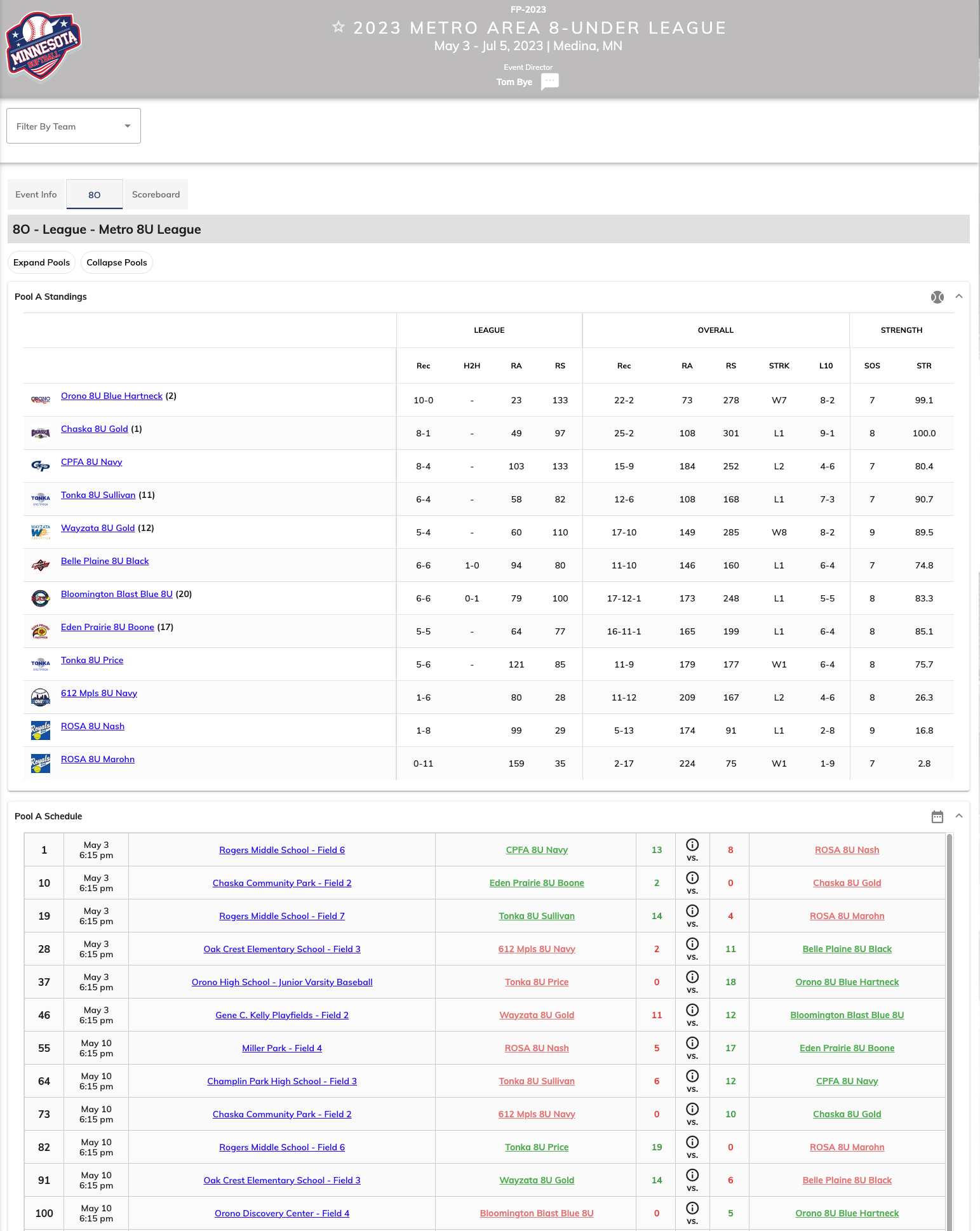Image resolution: width=980 pixels, height=1231 pixels.
Task: Click the ROSA 8U Nash team logo
Action: click(41, 730)
